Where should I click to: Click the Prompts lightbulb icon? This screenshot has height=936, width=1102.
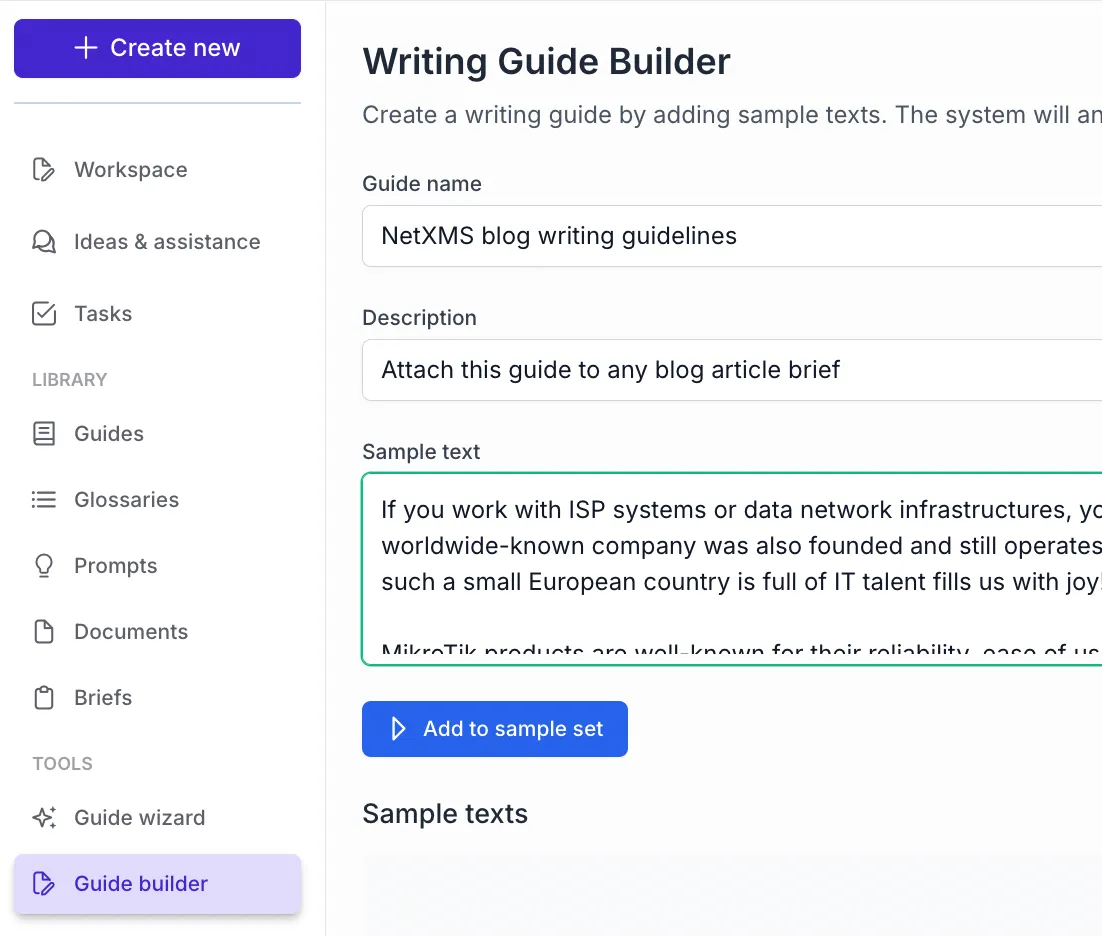coord(44,565)
